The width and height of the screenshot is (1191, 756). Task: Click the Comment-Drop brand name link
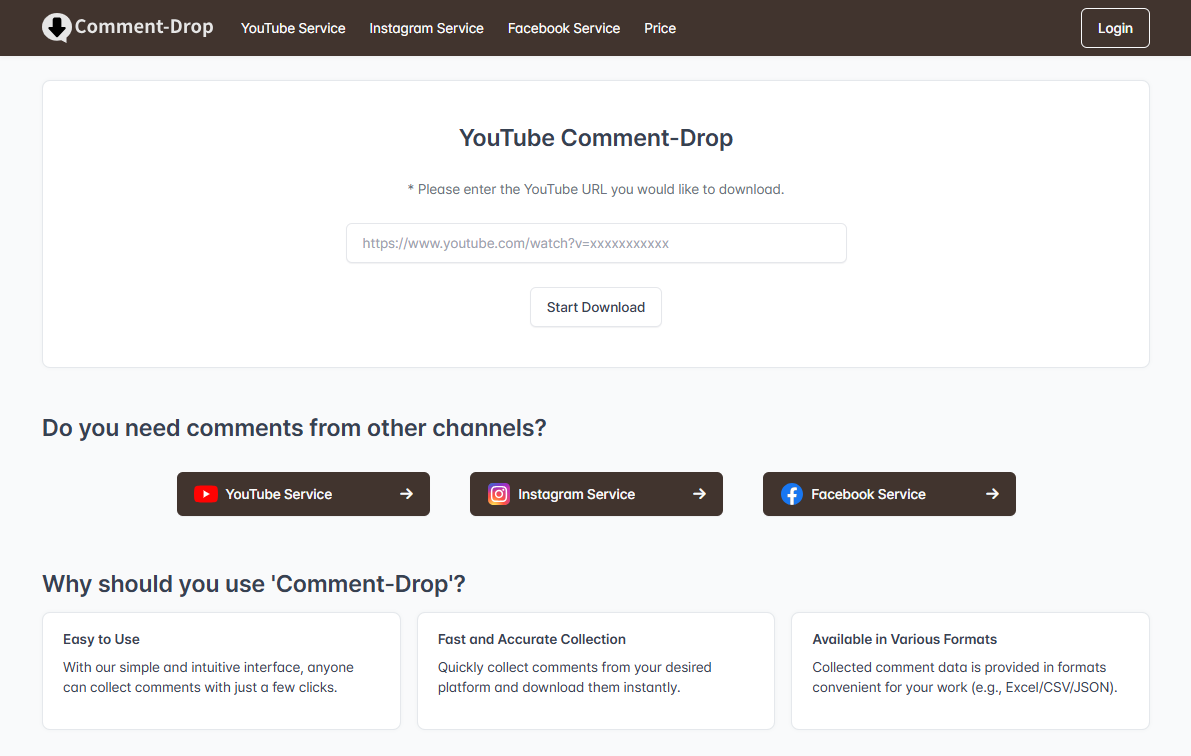(x=144, y=27)
